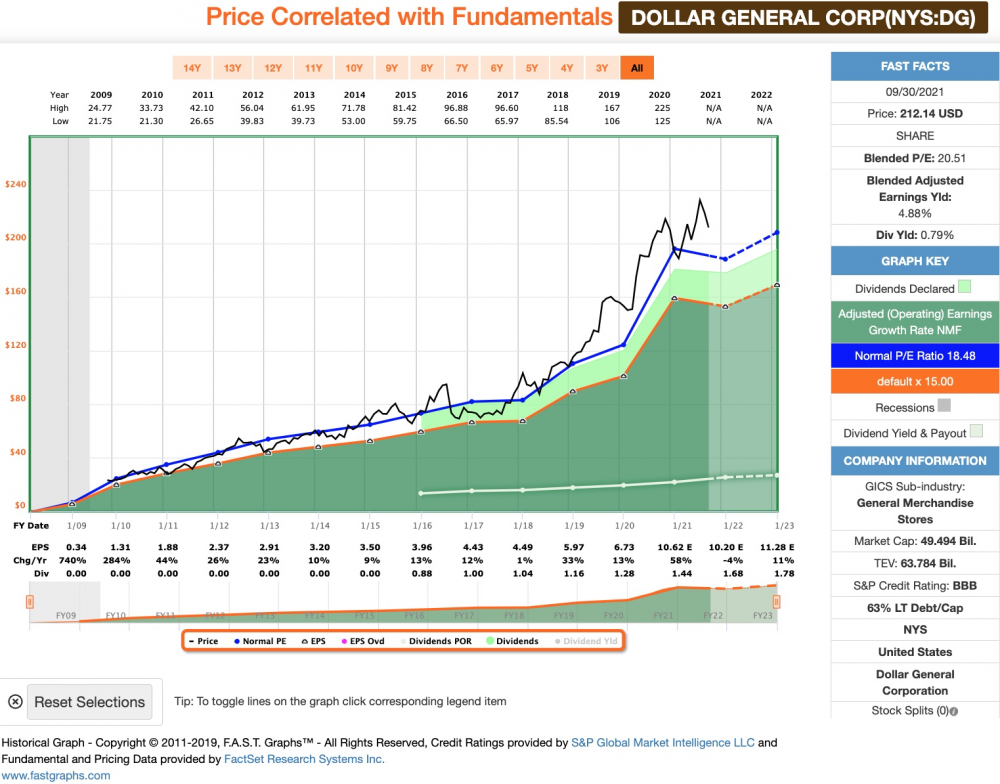Screen dimensions: 1000x784
Task: Click FY09 on the mini timeline
Action: tap(66, 616)
